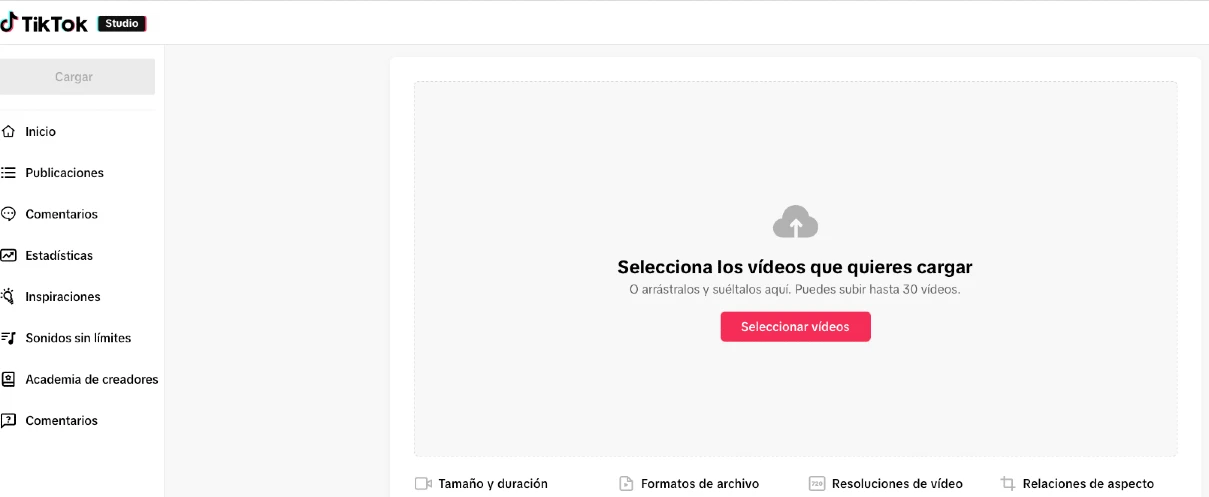The width and height of the screenshot is (1209, 497).
Task: Click the book icon beside Academia de creadores
Action: click(8, 379)
